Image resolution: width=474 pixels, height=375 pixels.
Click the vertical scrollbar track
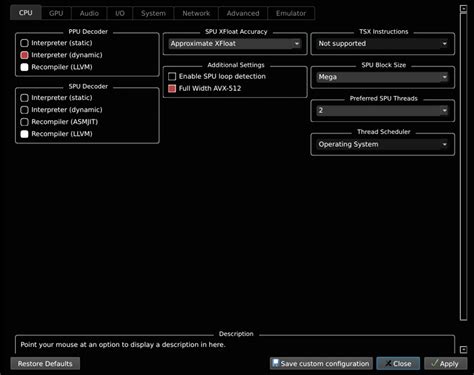[x=463, y=167]
